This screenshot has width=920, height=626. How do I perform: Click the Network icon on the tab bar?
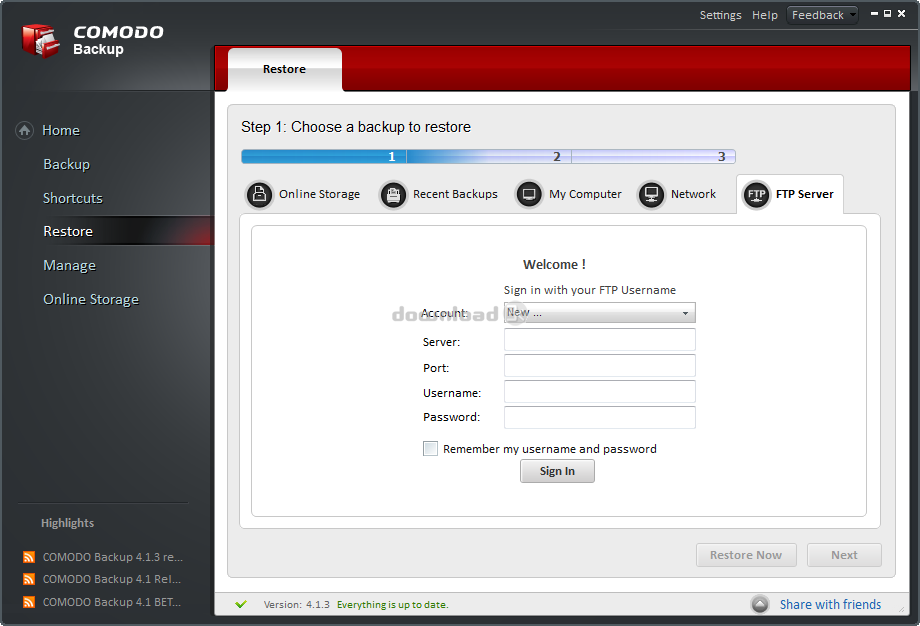652,194
